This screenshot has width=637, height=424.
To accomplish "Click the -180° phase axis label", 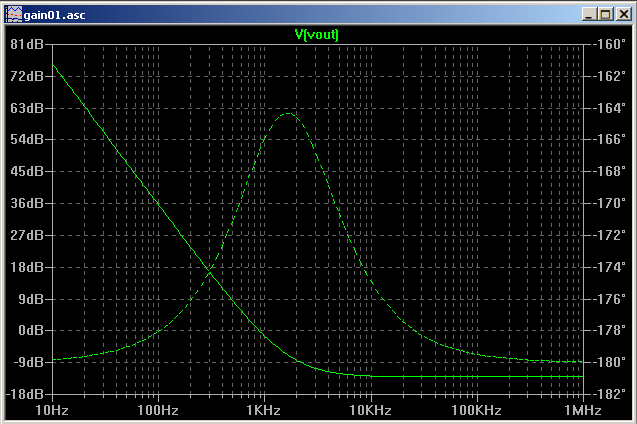I will (609, 362).
